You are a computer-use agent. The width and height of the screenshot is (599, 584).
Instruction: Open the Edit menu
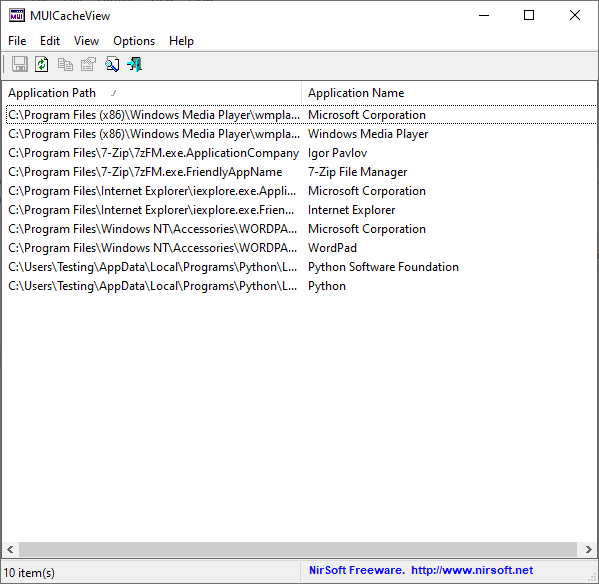click(50, 41)
